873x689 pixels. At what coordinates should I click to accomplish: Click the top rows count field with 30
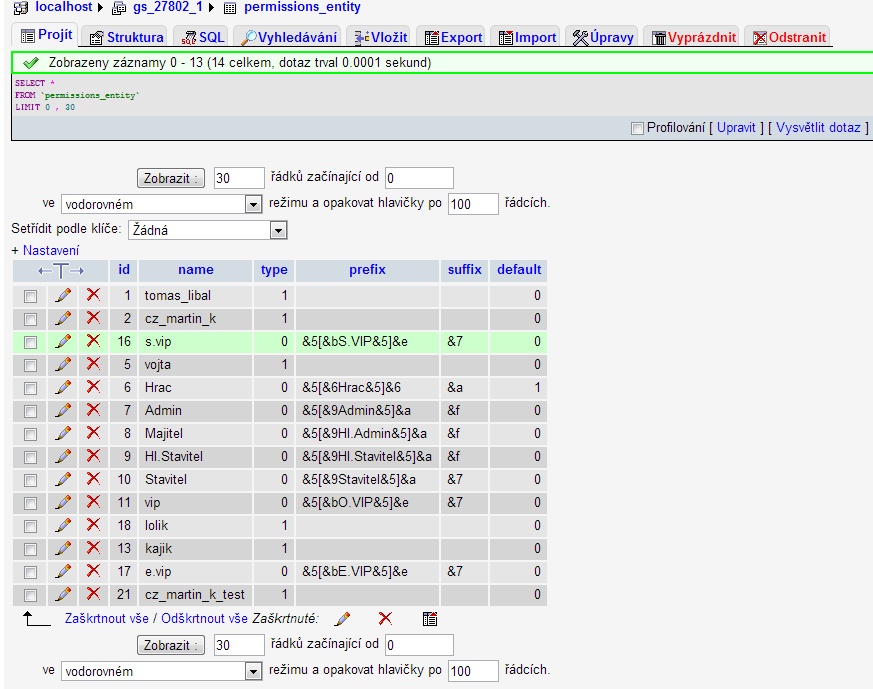[x=239, y=178]
